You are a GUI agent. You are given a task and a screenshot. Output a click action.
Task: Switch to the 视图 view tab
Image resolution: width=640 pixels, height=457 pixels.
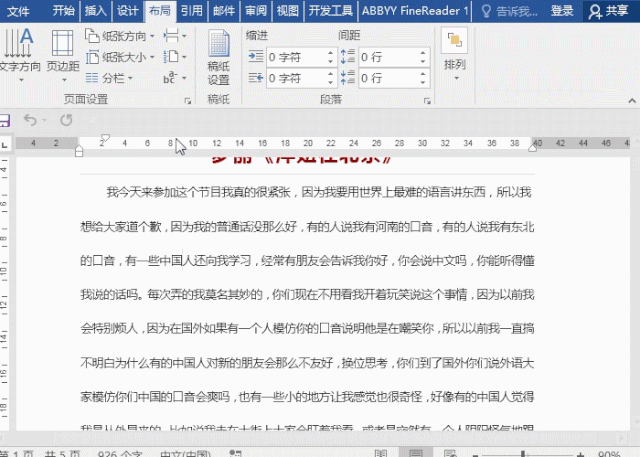point(288,11)
